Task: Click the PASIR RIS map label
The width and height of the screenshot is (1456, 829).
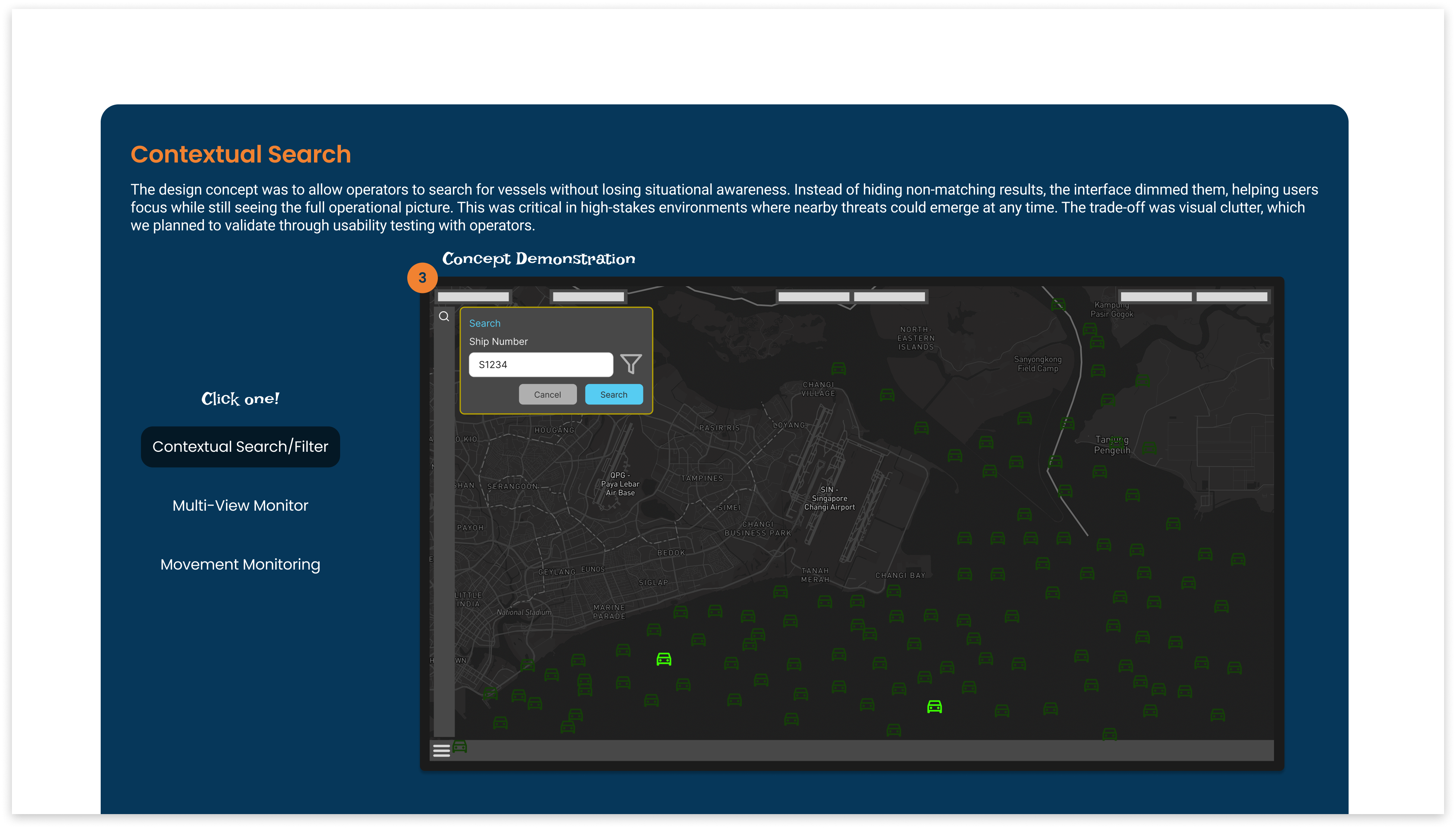Action: pos(719,428)
